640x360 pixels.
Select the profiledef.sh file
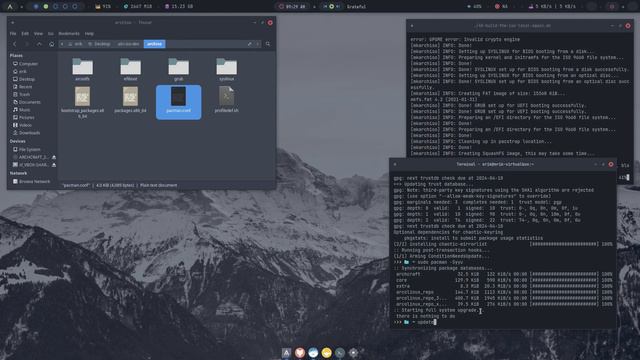[x=227, y=100]
